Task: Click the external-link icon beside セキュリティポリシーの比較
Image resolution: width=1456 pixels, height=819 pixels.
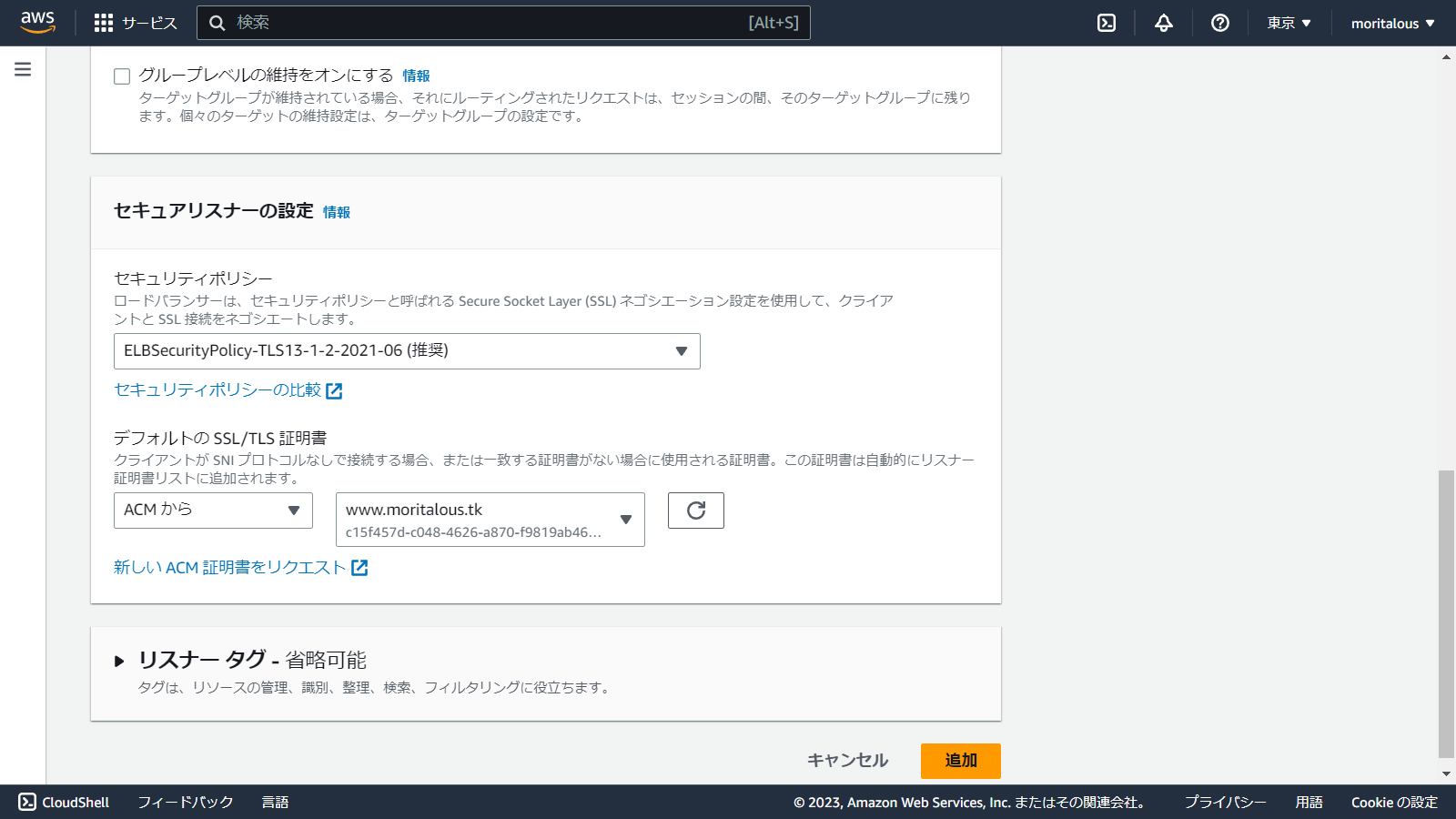Action: 336,390
